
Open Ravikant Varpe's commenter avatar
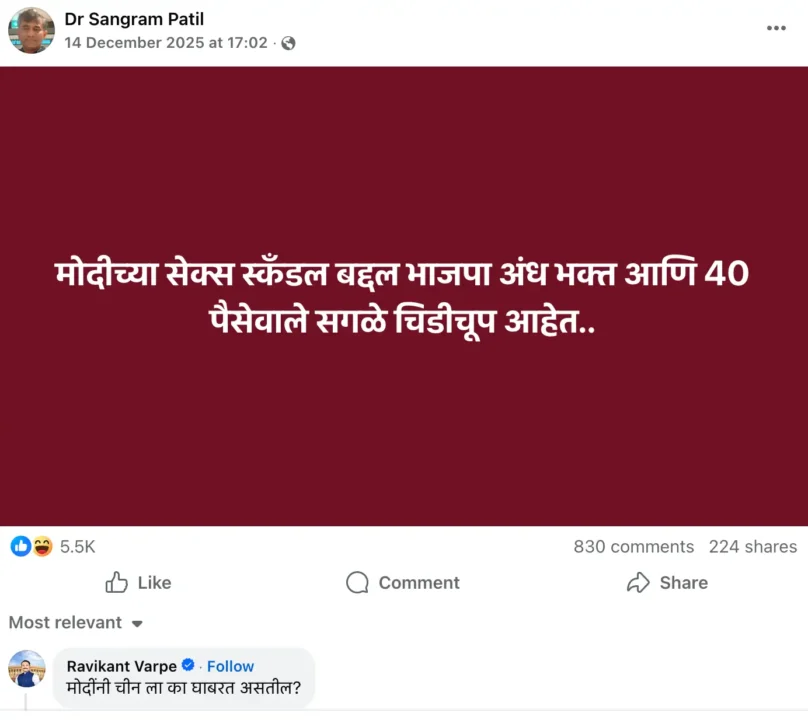coord(27,670)
